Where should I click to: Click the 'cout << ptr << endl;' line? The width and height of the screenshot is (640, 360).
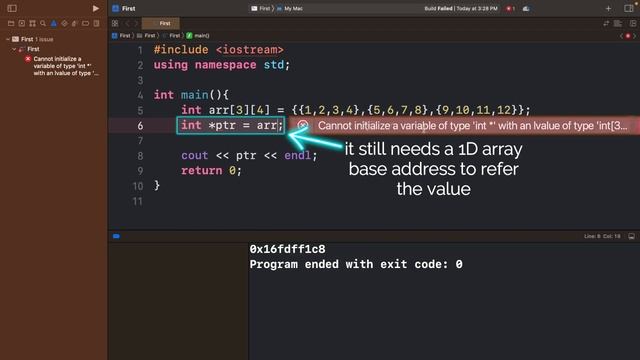[249, 156]
